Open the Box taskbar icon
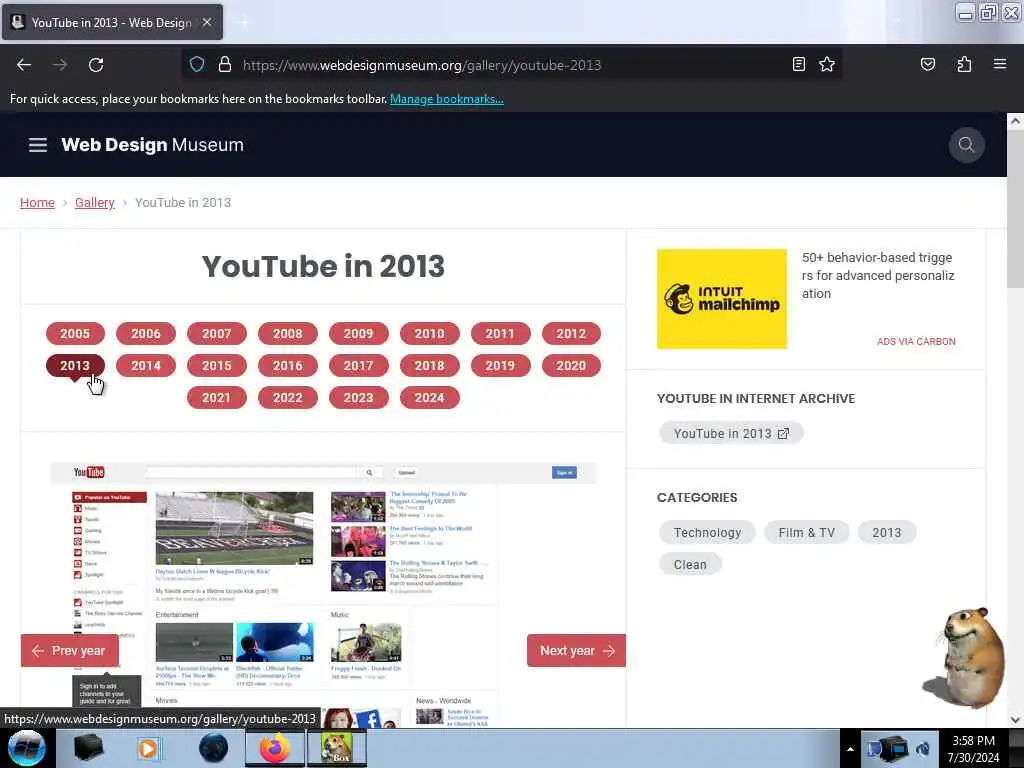Screen dimensions: 1024x768 337,748
